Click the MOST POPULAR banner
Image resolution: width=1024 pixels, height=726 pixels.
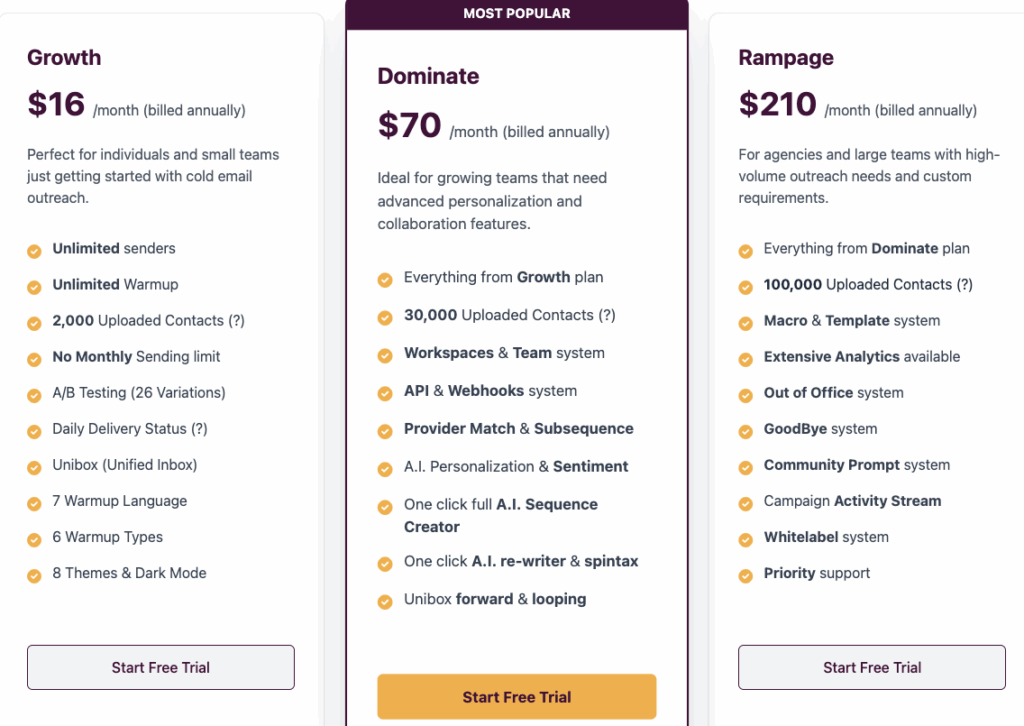click(x=516, y=13)
